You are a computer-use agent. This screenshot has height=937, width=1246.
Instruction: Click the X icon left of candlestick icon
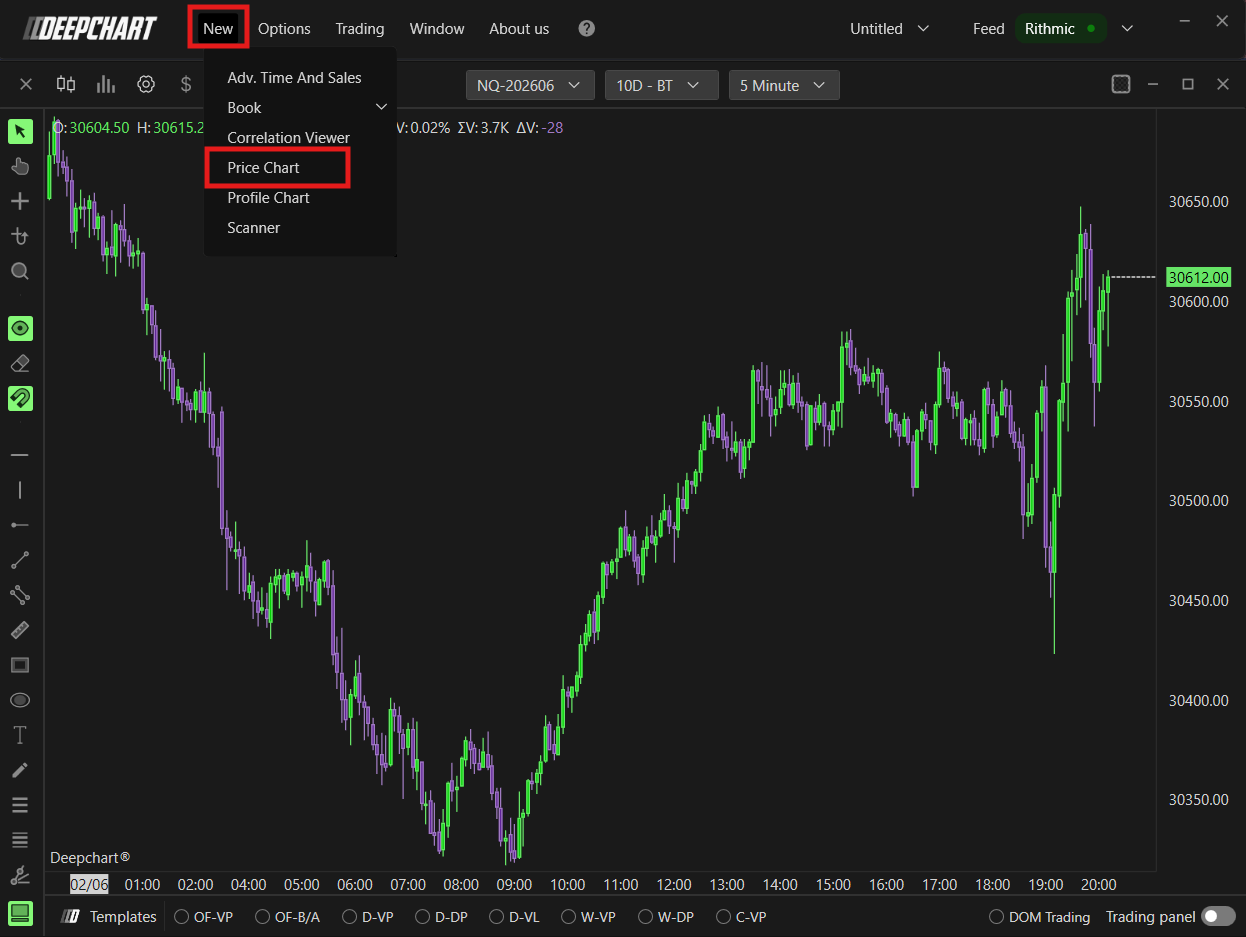26,85
